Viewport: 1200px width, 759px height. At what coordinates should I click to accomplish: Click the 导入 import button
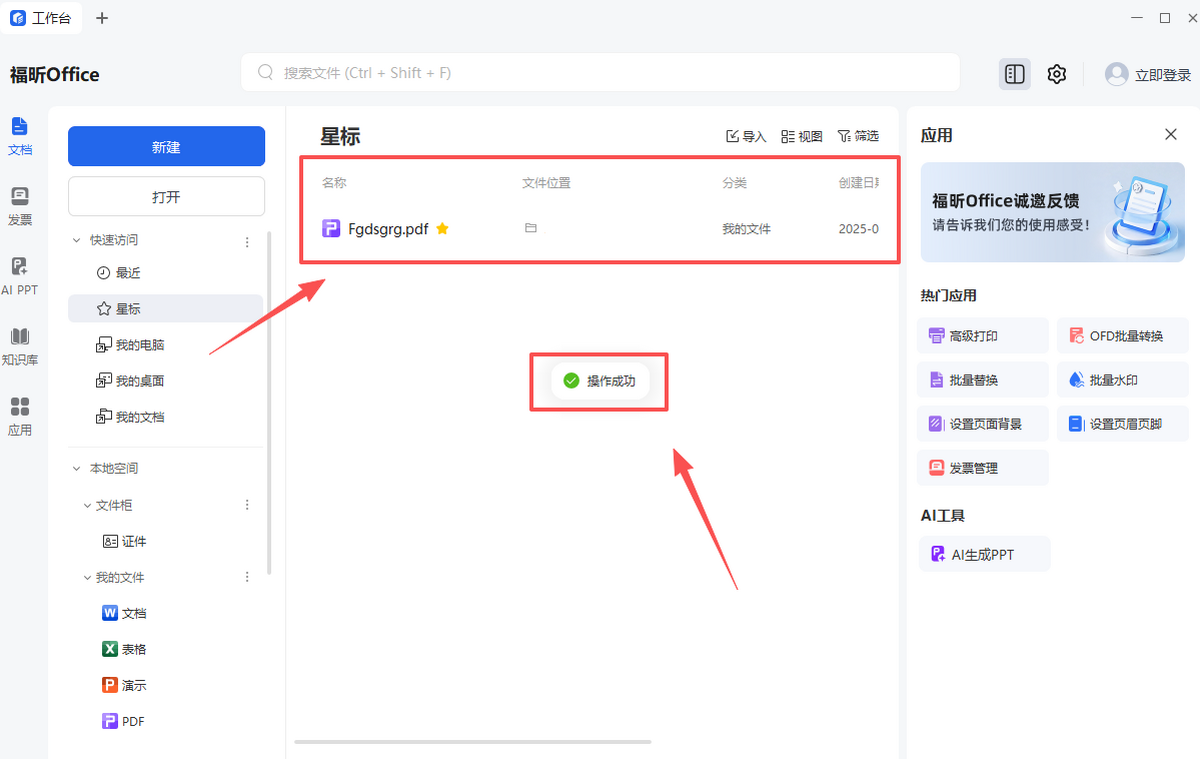[746, 136]
